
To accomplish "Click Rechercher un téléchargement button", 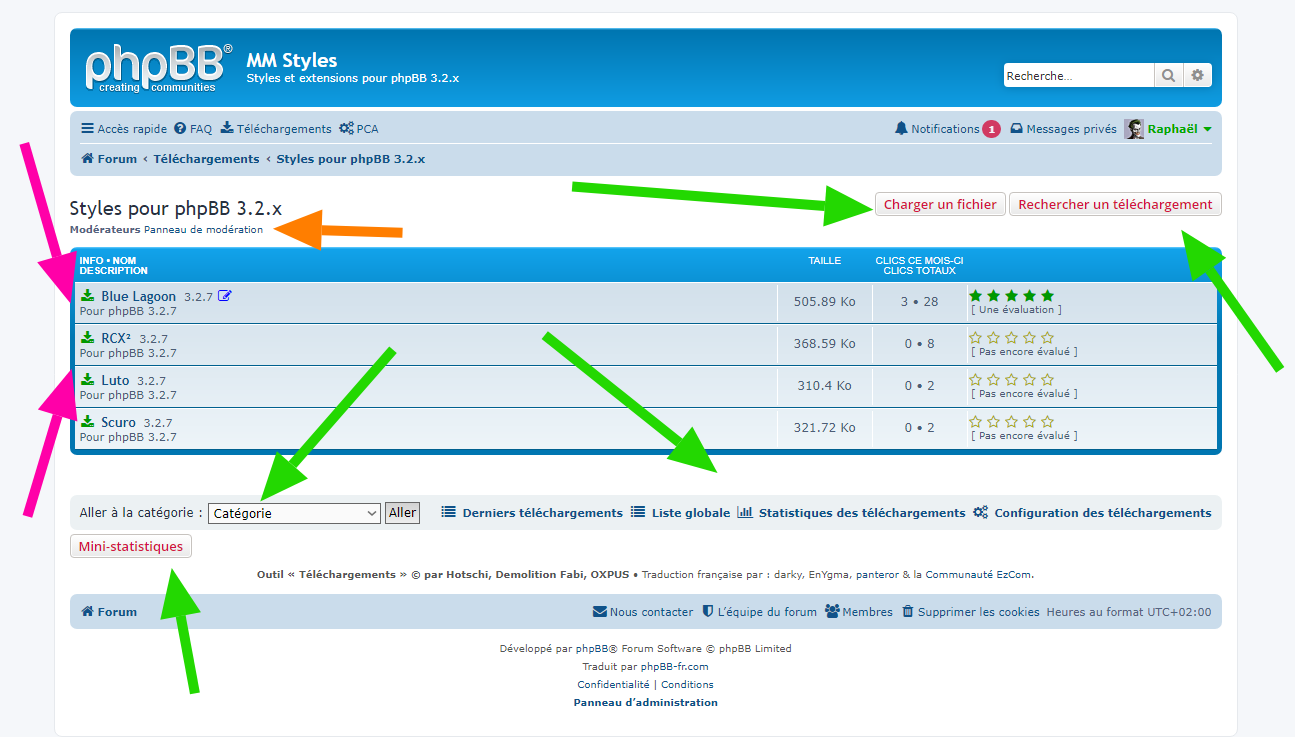I will pos(1115,204).
